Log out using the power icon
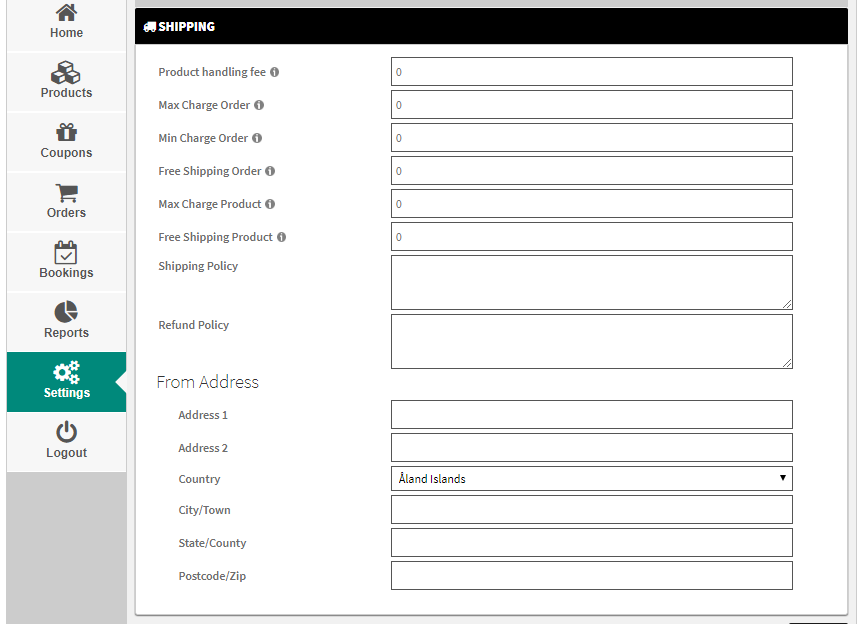This screenshot has height=624, width=866. click(66, 432)
